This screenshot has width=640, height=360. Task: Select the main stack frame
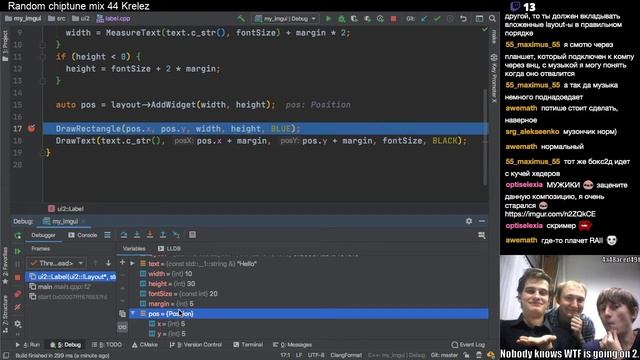coord(71,287)
